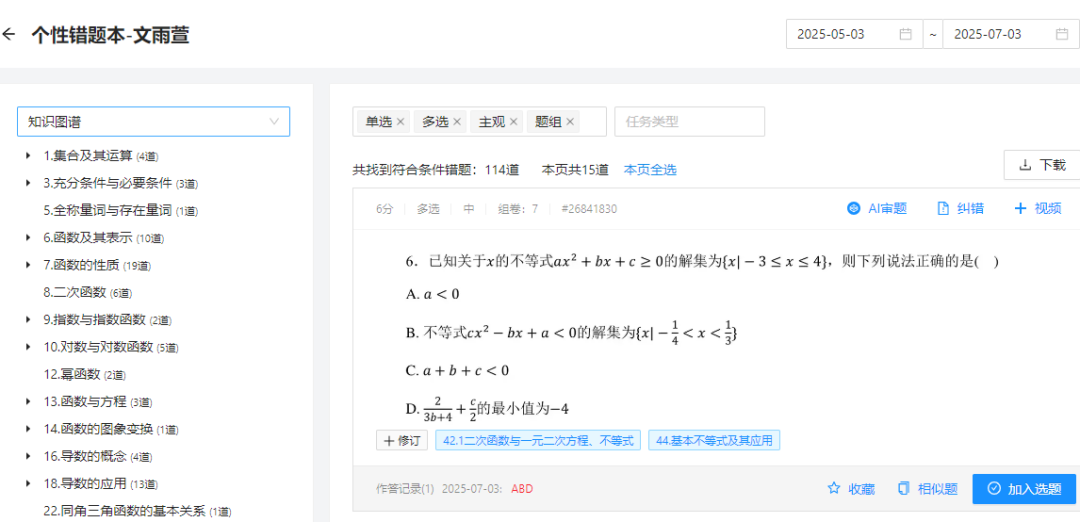Go back using the left arrow icon

point(8,34)
